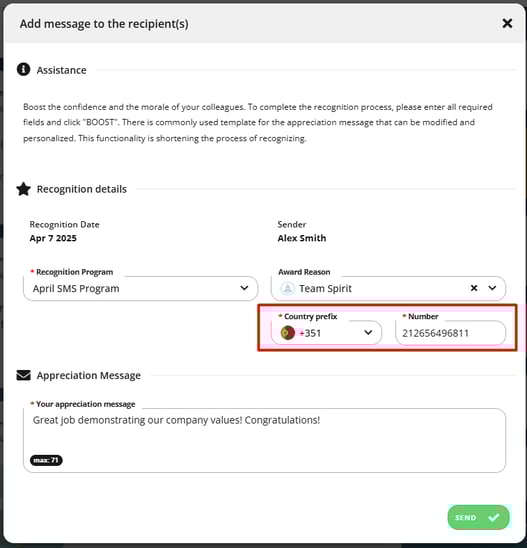The width and height of the screenshot is (527, 548).
Task: Click the Portugal flag icon
Action: pyautogui.click(x=288, y=333)
